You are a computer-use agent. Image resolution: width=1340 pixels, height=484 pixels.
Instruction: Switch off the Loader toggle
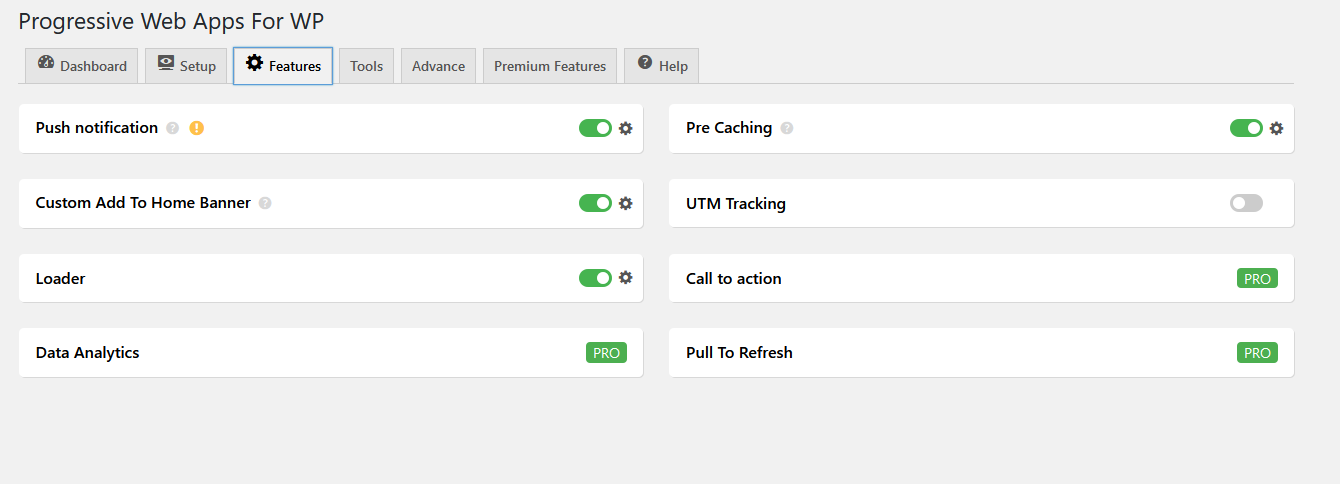pyautogui.click(x=595, y=278)
